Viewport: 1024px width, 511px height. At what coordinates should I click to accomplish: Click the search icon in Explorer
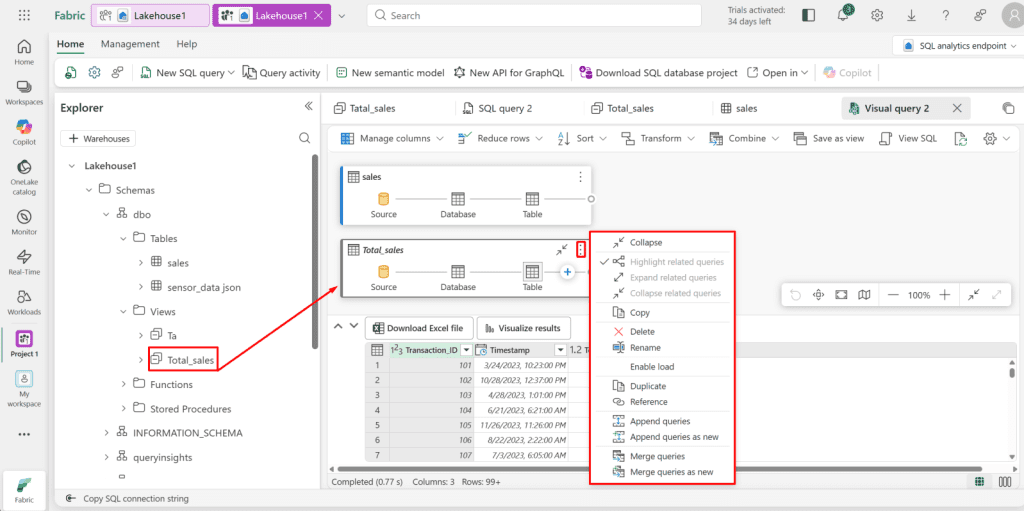point(305,139)
